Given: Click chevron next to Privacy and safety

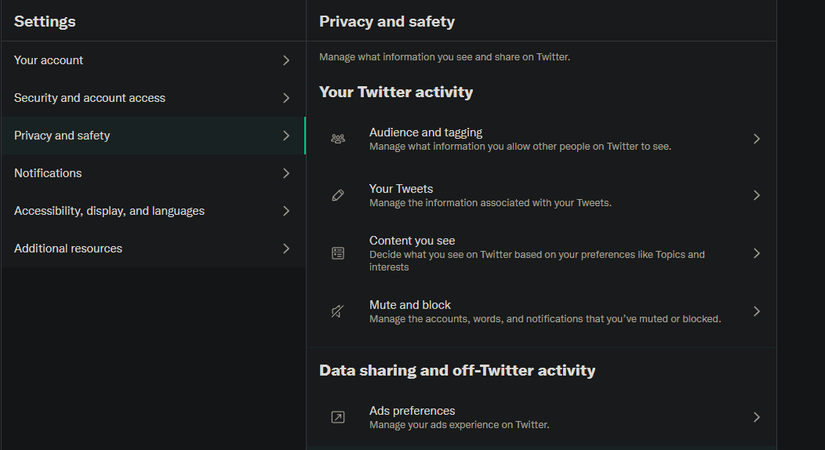Looking at the screenshot, I should pos(286,136).
